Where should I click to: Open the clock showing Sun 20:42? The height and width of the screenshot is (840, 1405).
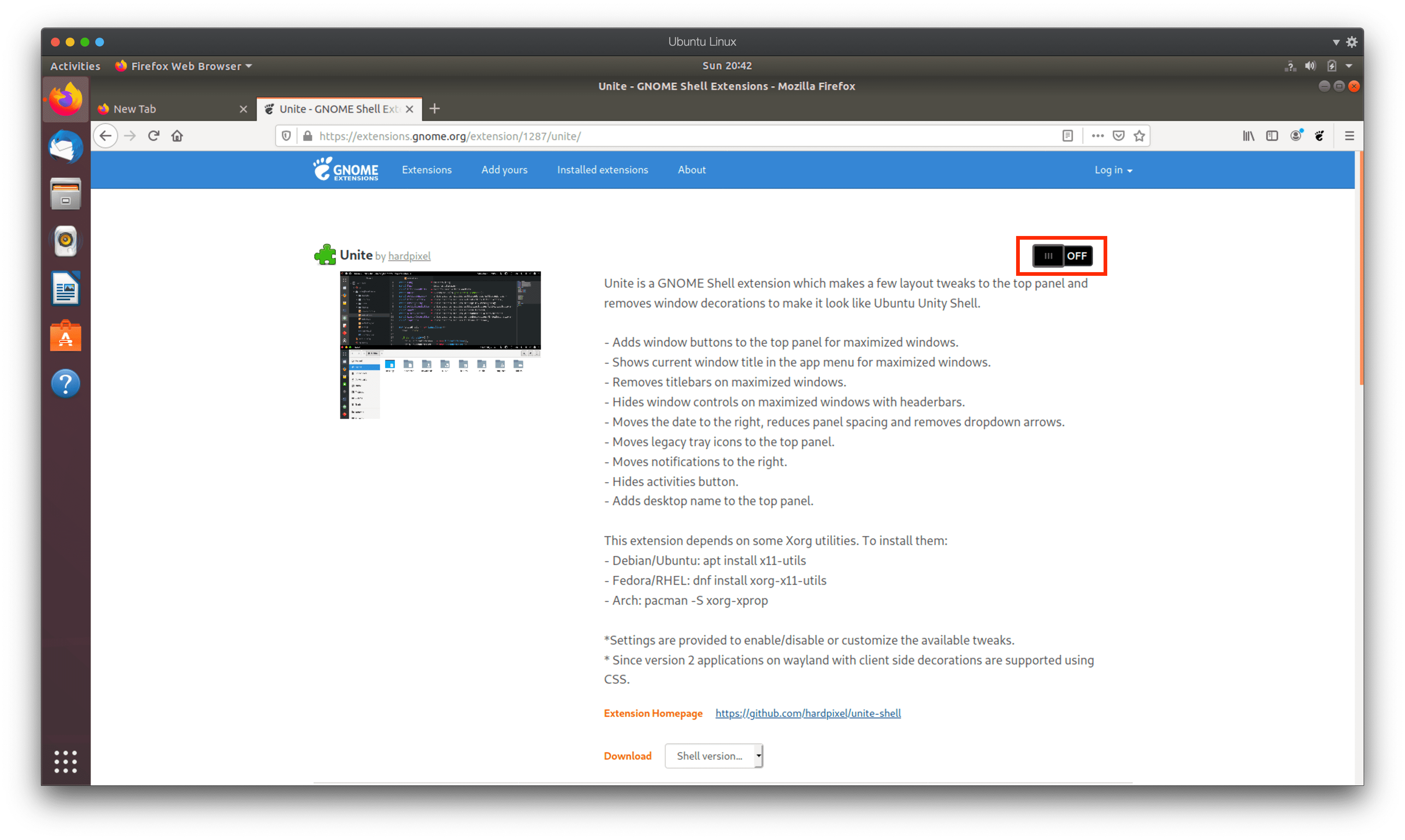[726, 66]
